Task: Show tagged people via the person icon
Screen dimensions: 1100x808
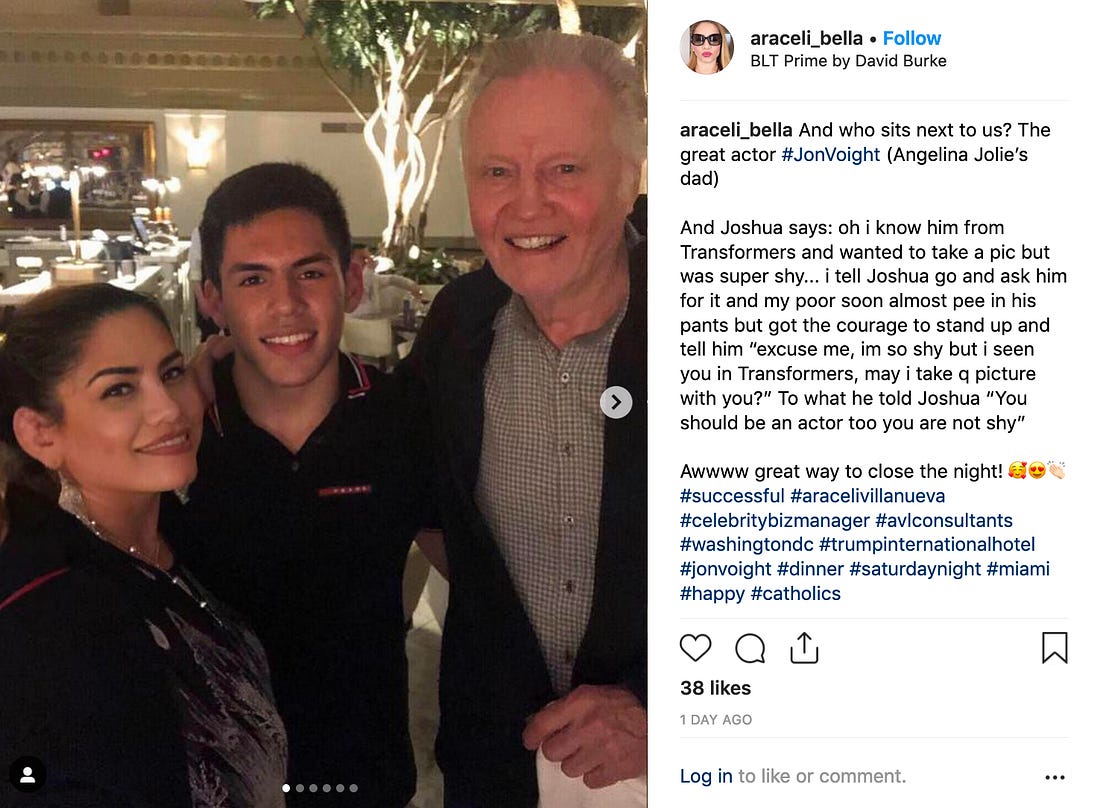Action: click(27, 775)
